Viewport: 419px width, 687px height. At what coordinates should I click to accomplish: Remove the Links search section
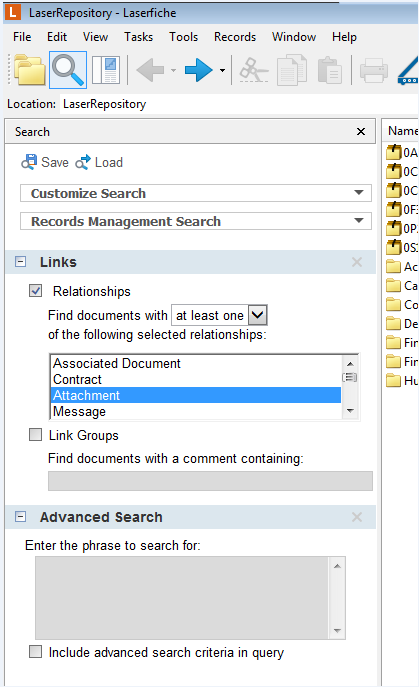point(357,262)
